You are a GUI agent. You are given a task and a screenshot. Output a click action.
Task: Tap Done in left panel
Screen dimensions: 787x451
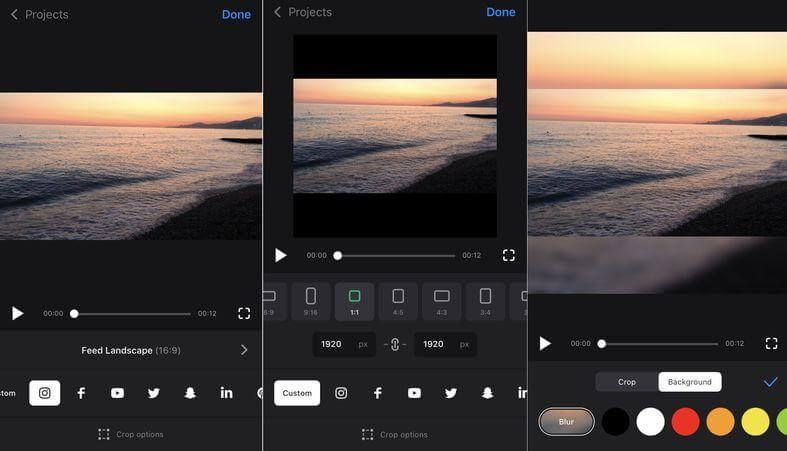(236, 15)
